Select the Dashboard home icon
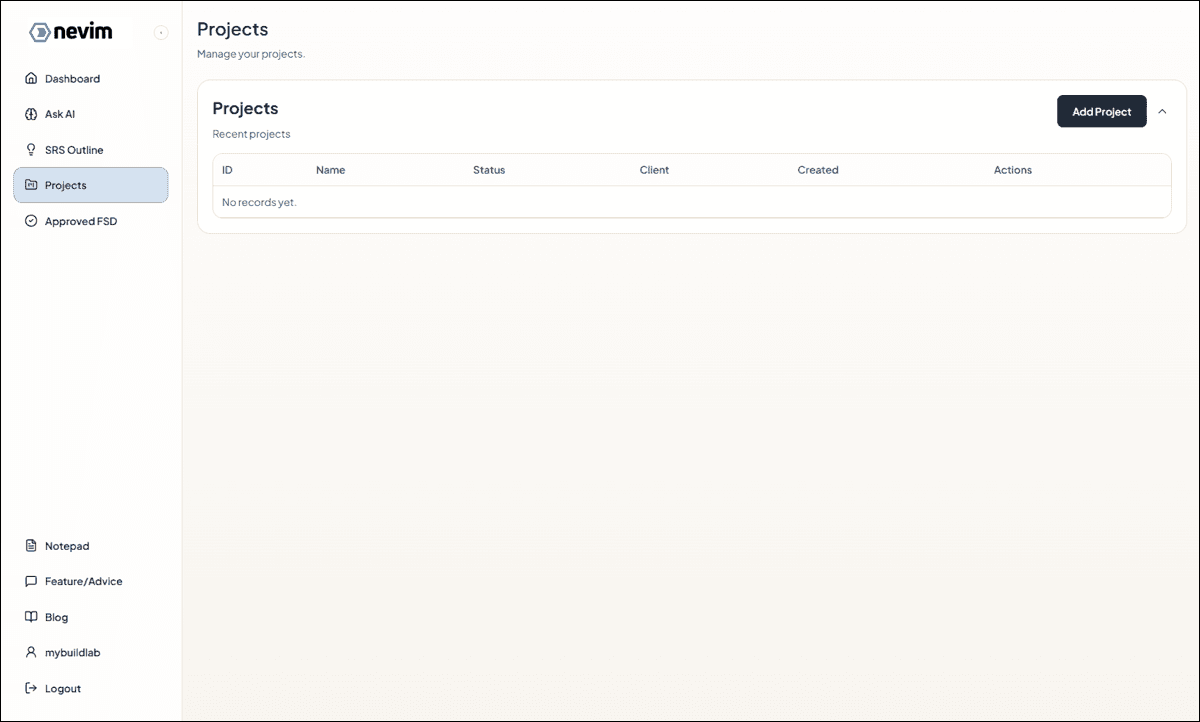 pos(30,78)
